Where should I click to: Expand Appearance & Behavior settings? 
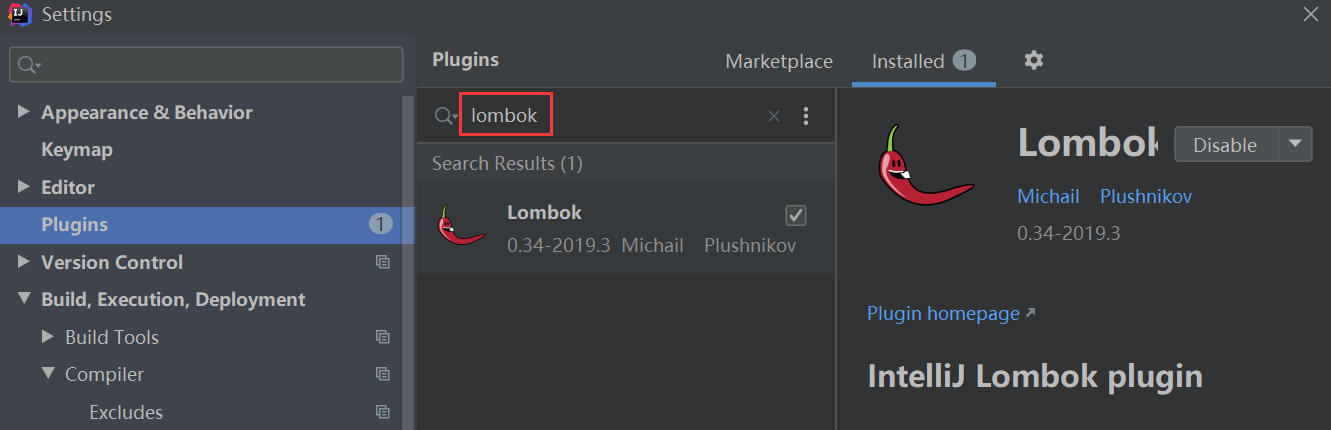[x=24, y=112]
